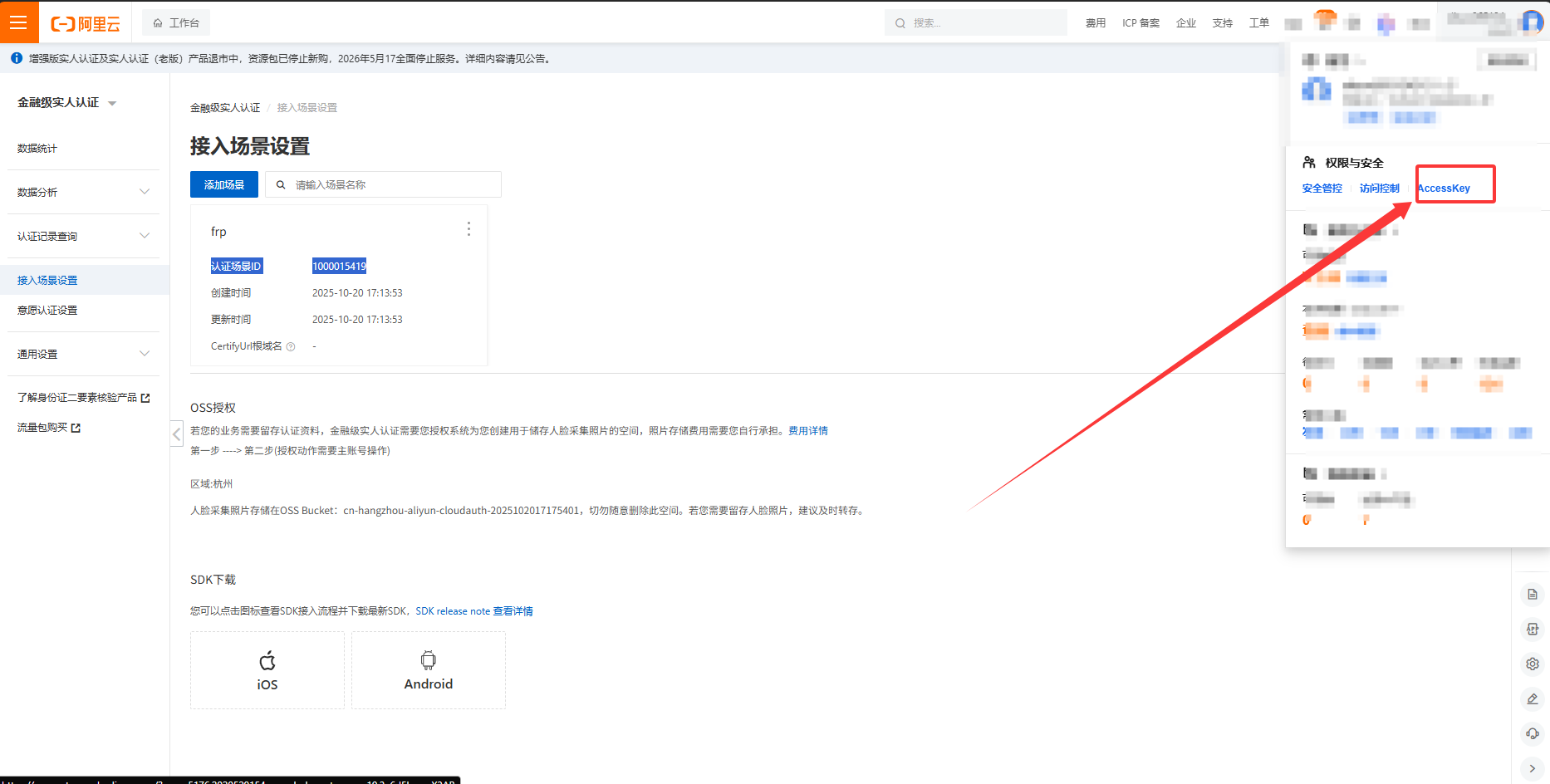1550x784 pixels.
Task: Select 意愿认证设置 in the sidebar
Action: click(x=47, y=310)
